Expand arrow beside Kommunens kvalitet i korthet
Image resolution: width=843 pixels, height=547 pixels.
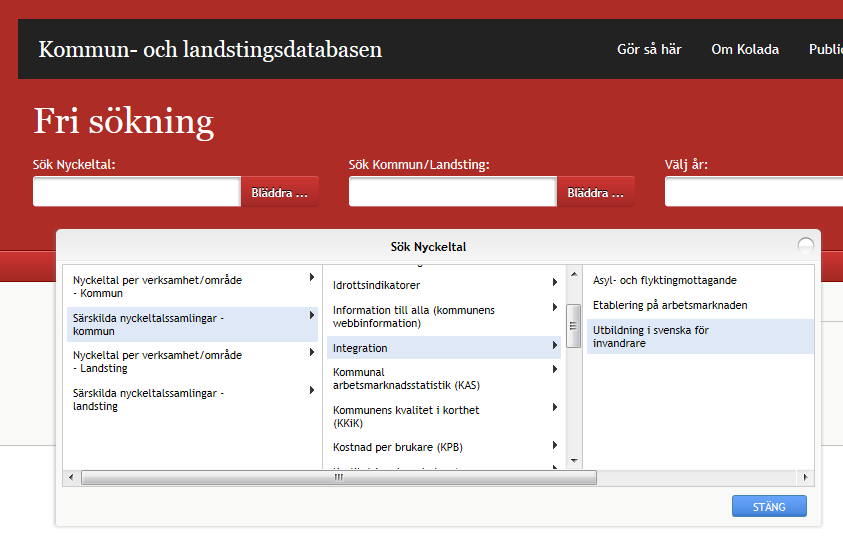click(555, 407)
